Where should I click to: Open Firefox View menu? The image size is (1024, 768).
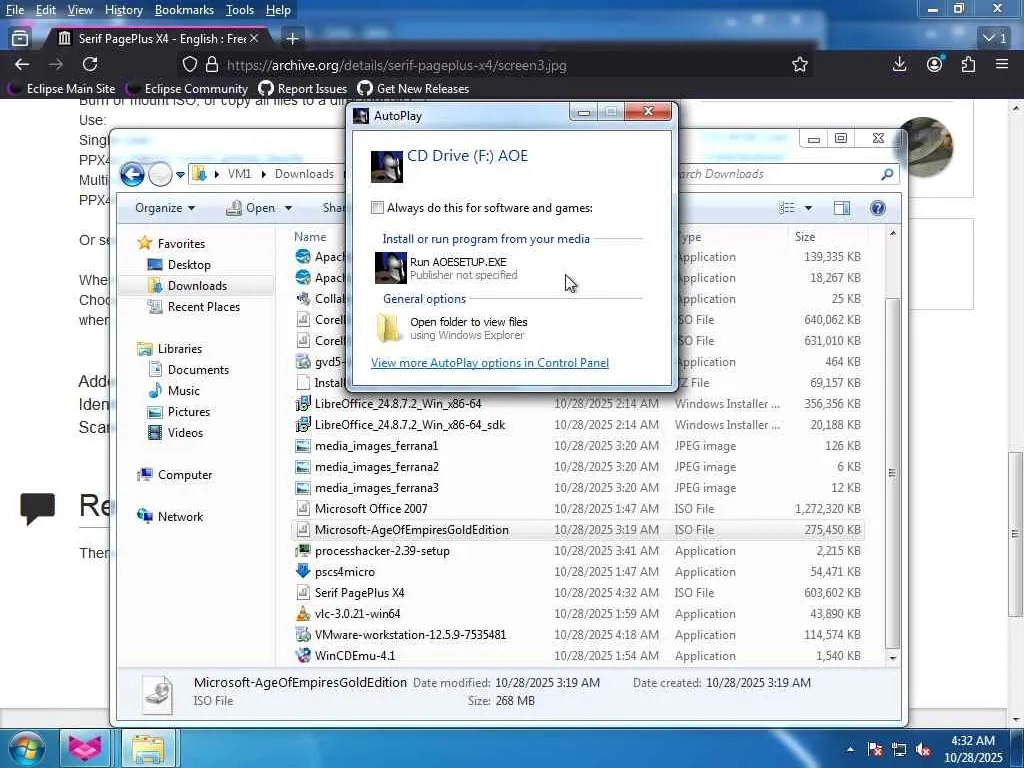coord(80,10)
